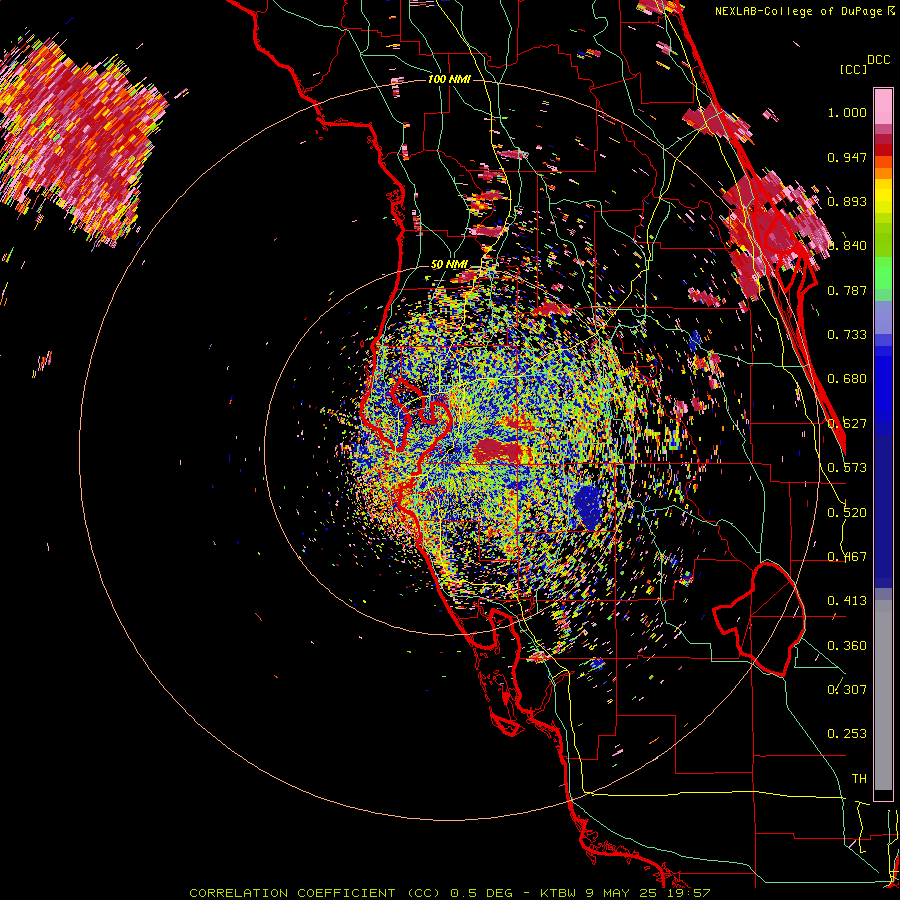The height and width of the screenshot is (900, 900).
Task: Select the 0.893 legend value
Action: click(x=847, y=201)
